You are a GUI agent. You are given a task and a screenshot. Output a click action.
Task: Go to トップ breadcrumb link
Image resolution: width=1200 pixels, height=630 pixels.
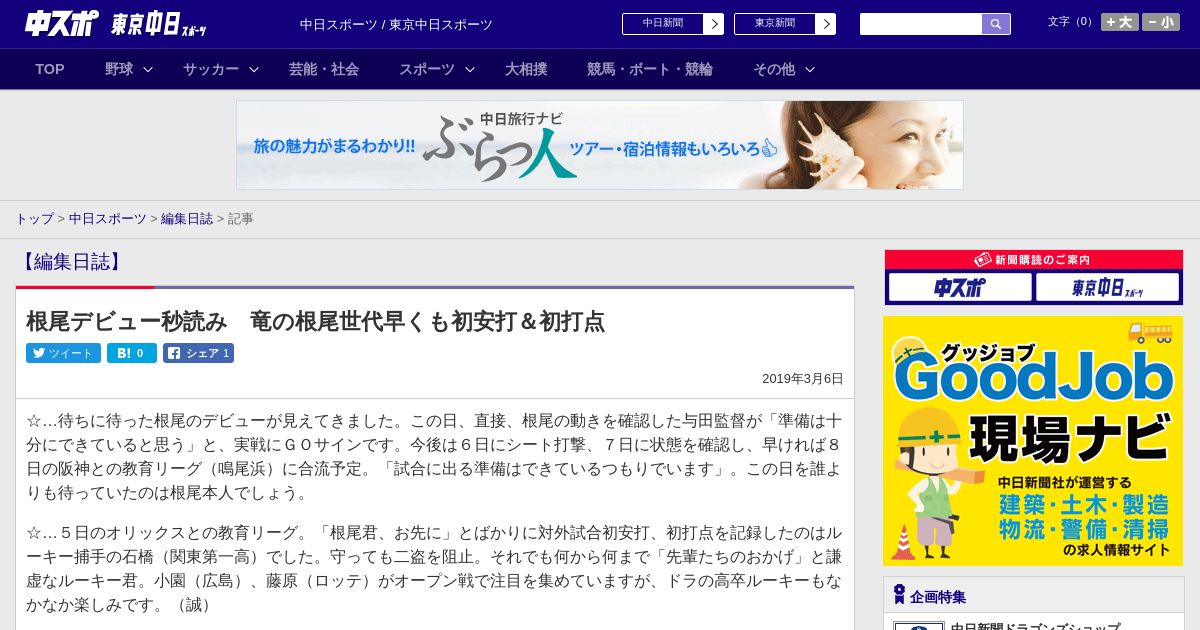34,218
